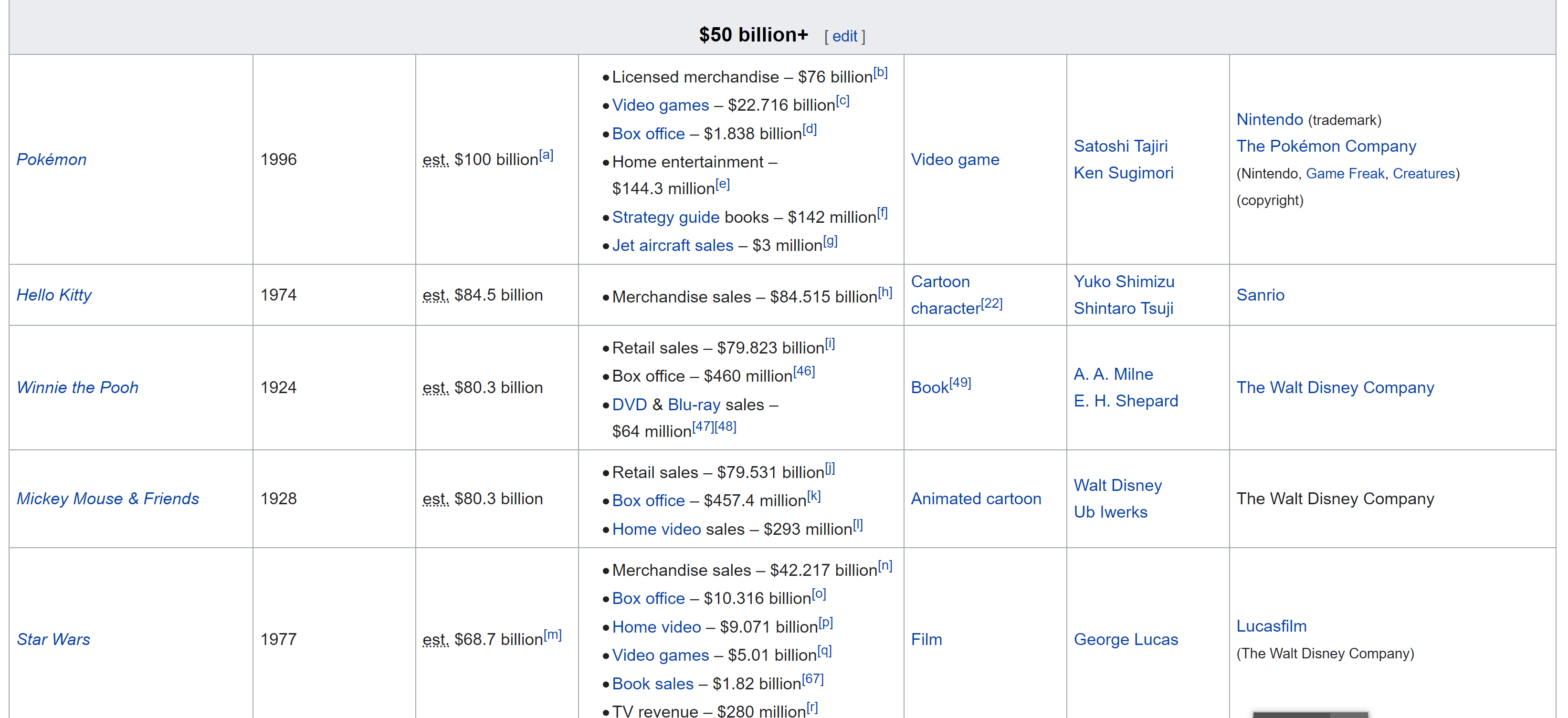Image resolution: width=1568 pixels, height=718 pixels.
Task: Open reference [47] after $64 million
Action: point(703,427)
